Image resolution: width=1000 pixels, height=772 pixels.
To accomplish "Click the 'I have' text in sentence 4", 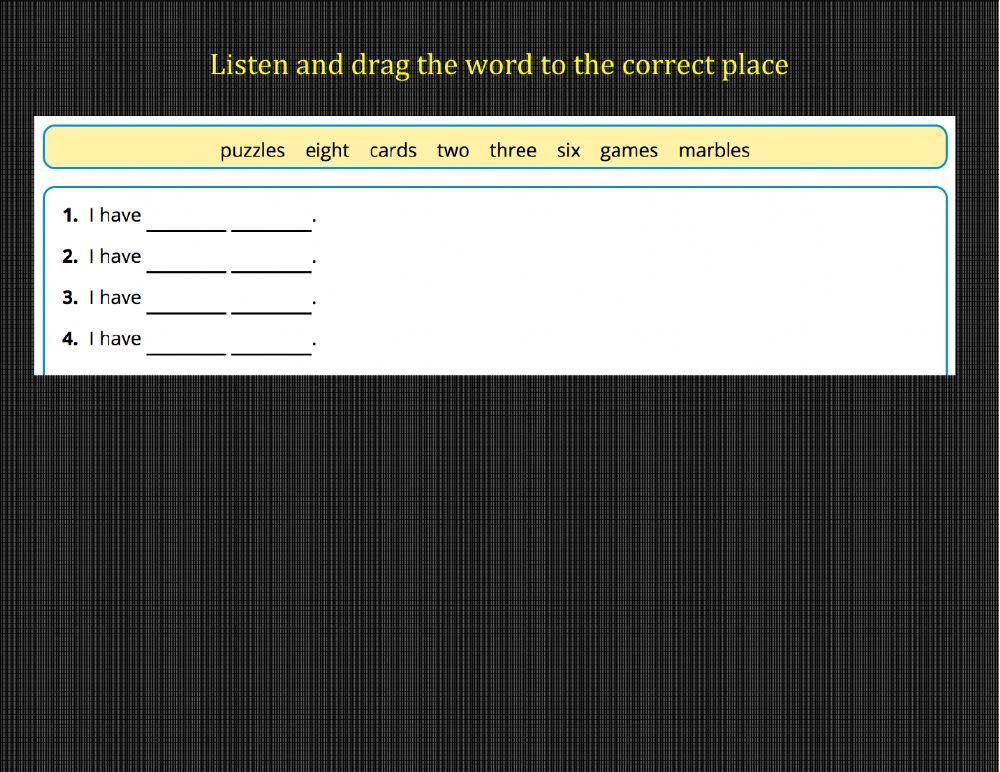I will coord(115,339).
